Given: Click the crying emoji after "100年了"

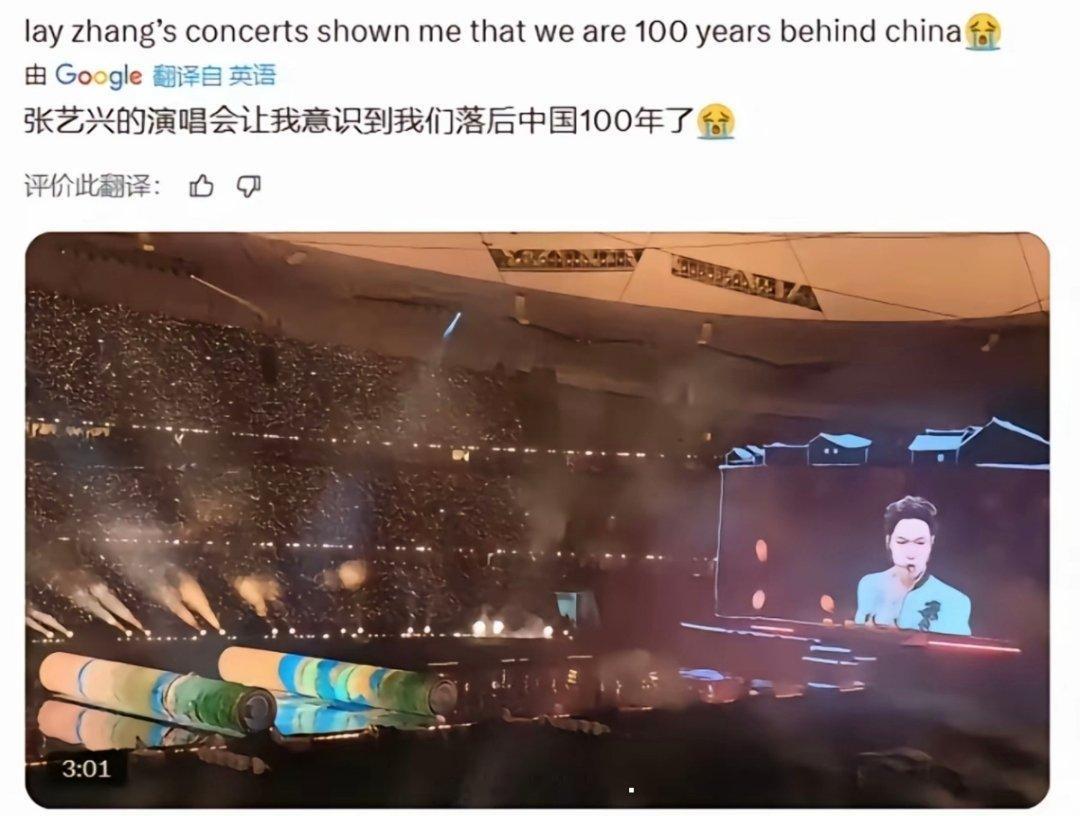Looking at the screenshot, I should 716,122.
